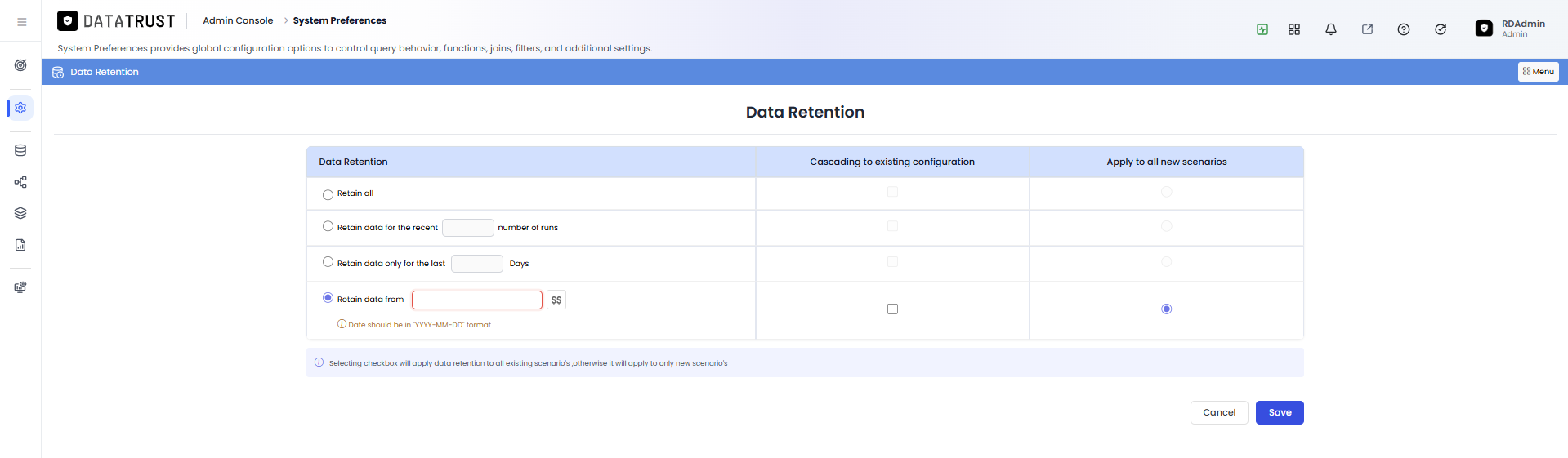Click the report document sidebar icon

tap(20, 245)
